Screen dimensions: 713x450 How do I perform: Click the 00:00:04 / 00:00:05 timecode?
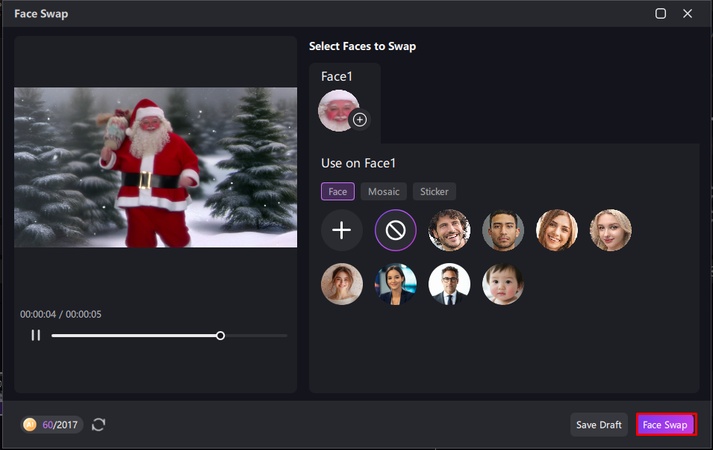click(x=60, y=314)
